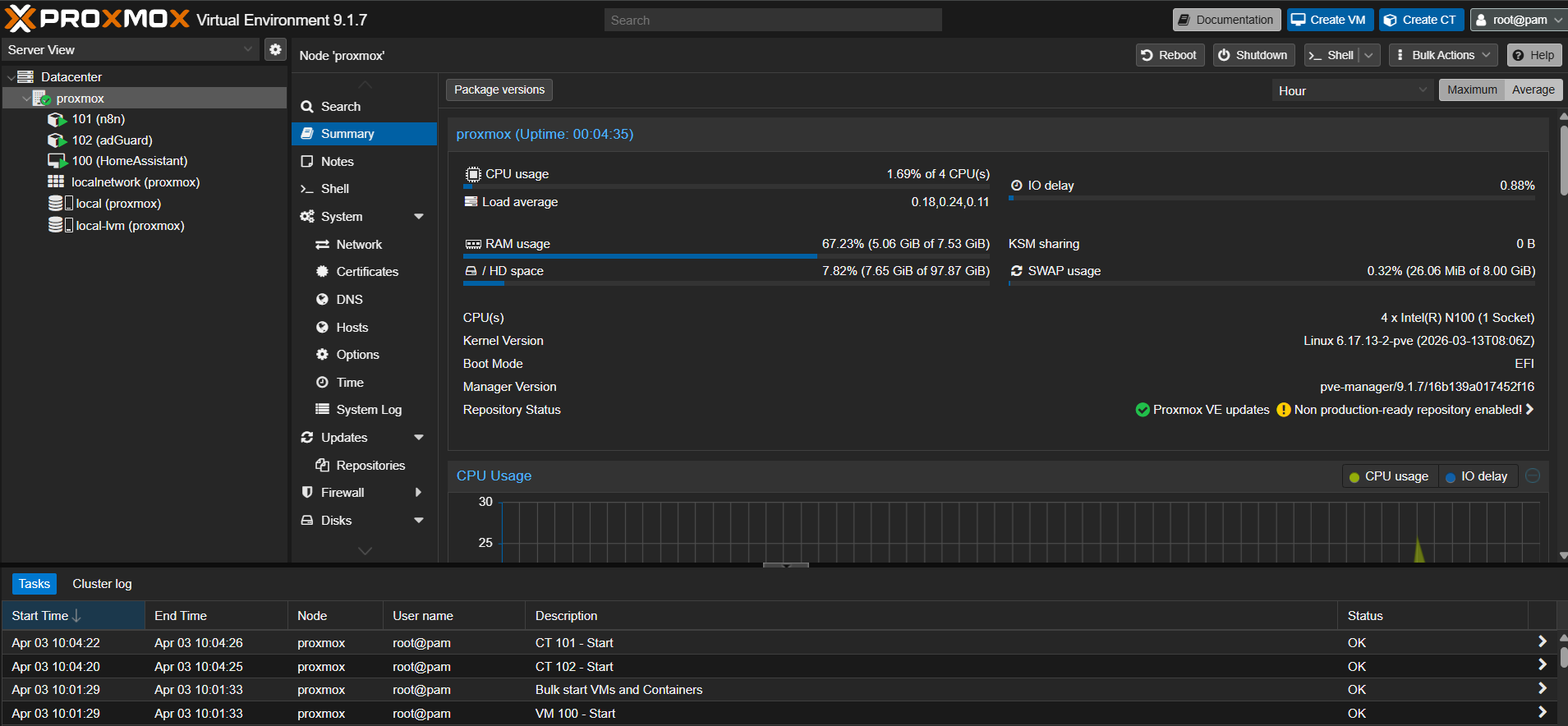Image resolution: width=1568 pixels, height=726 pixels.
Task: Select the Maximum graph mode toggle
Action: pos(1472,90)
